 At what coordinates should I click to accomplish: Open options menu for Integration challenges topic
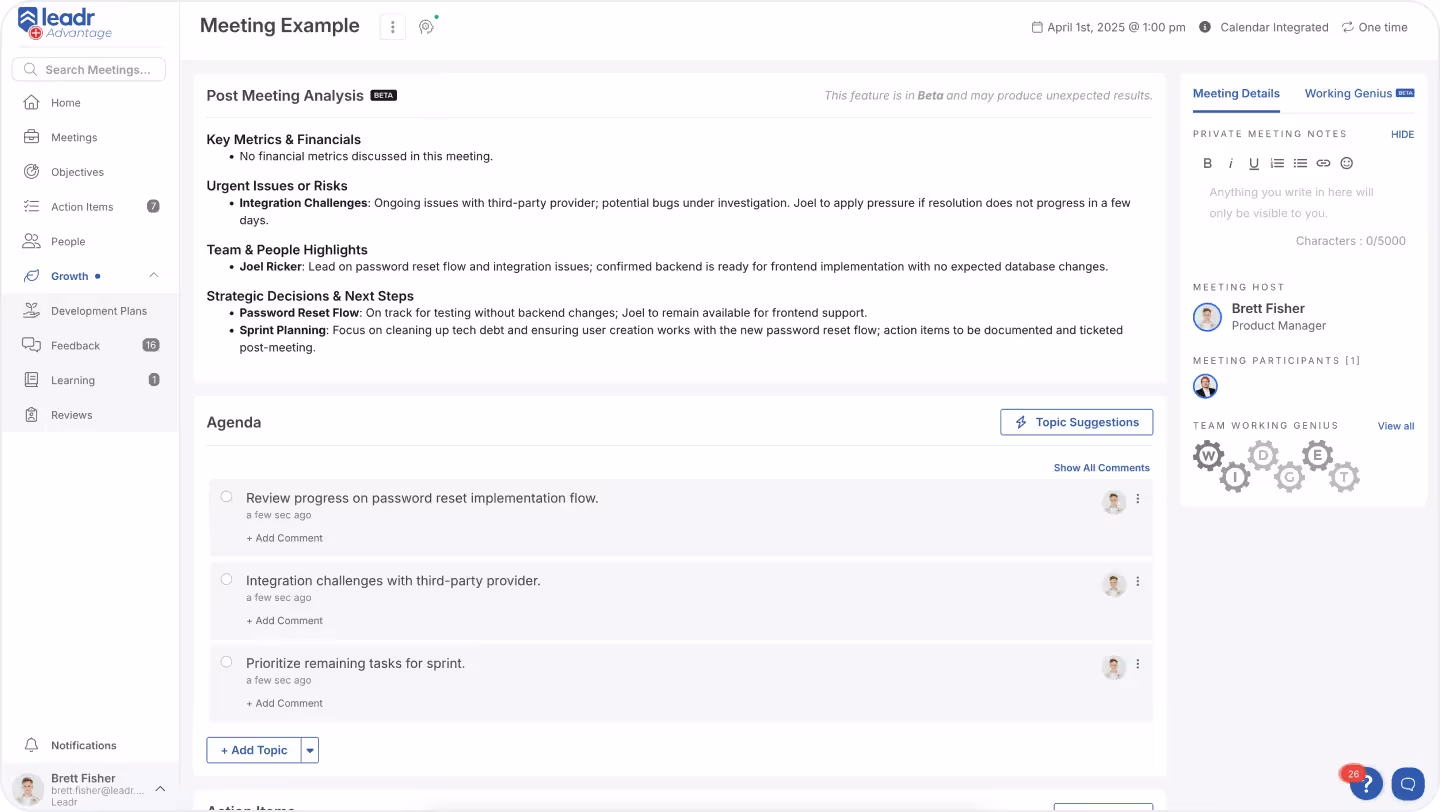(1138, 582)
